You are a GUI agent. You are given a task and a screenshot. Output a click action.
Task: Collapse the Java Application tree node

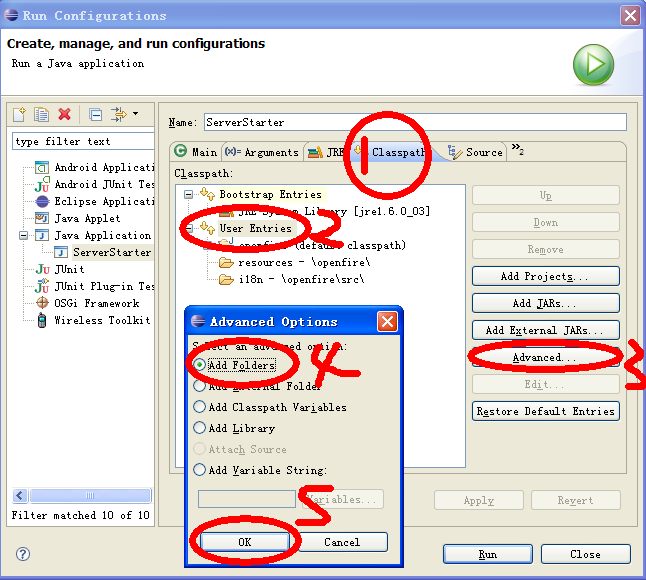[x=23, y=236]
